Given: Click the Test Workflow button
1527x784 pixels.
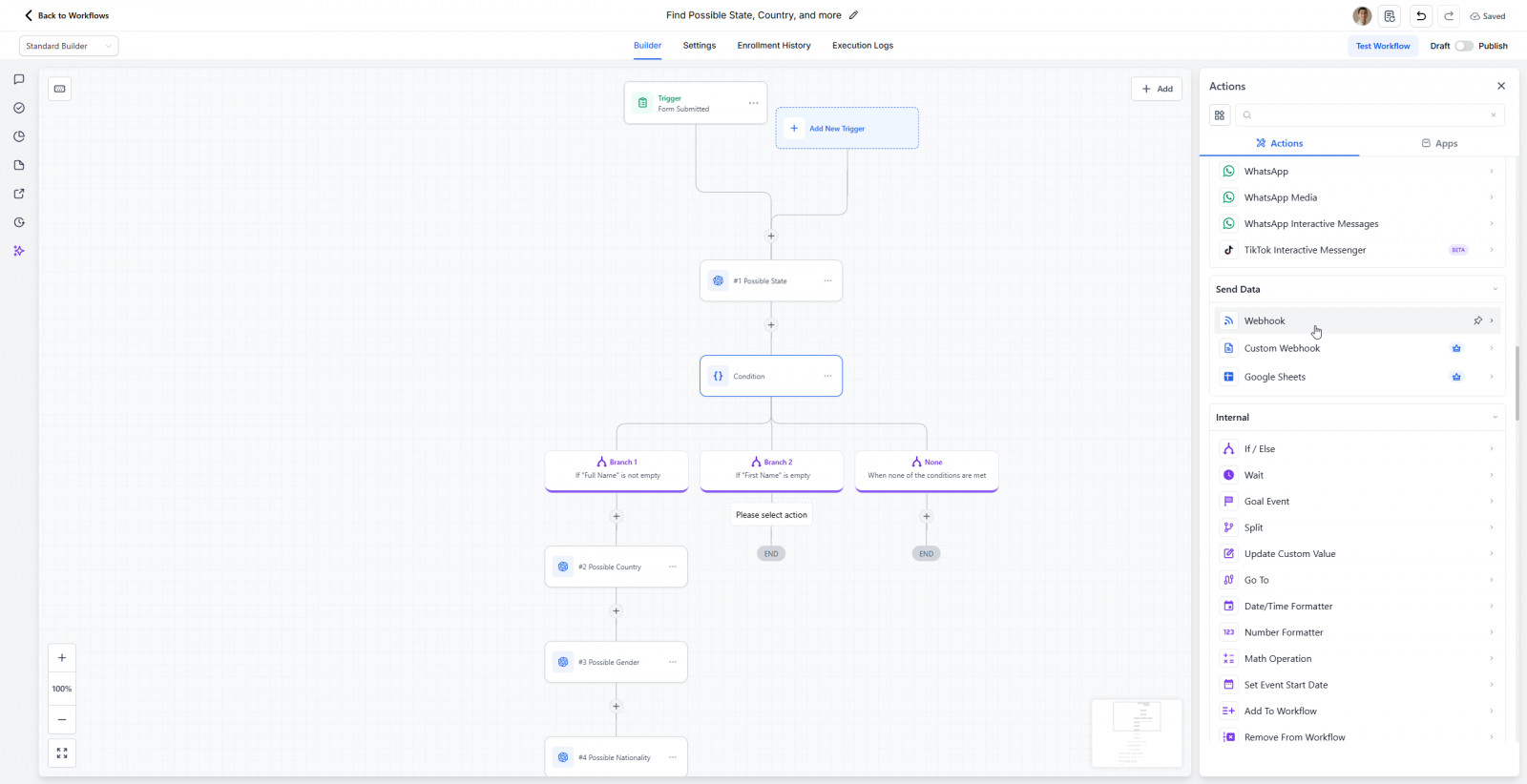Looking at the screenshot, I should click(x=1382, y=46).
